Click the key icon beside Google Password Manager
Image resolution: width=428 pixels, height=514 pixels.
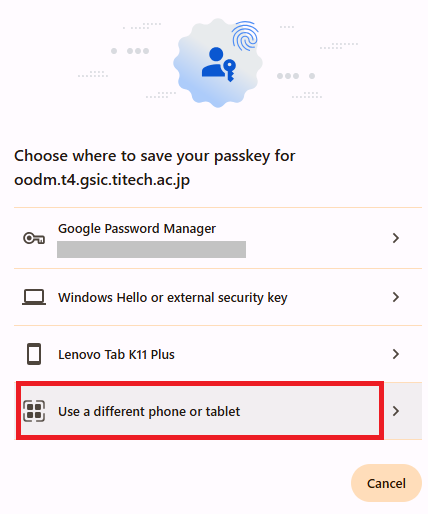34,238
